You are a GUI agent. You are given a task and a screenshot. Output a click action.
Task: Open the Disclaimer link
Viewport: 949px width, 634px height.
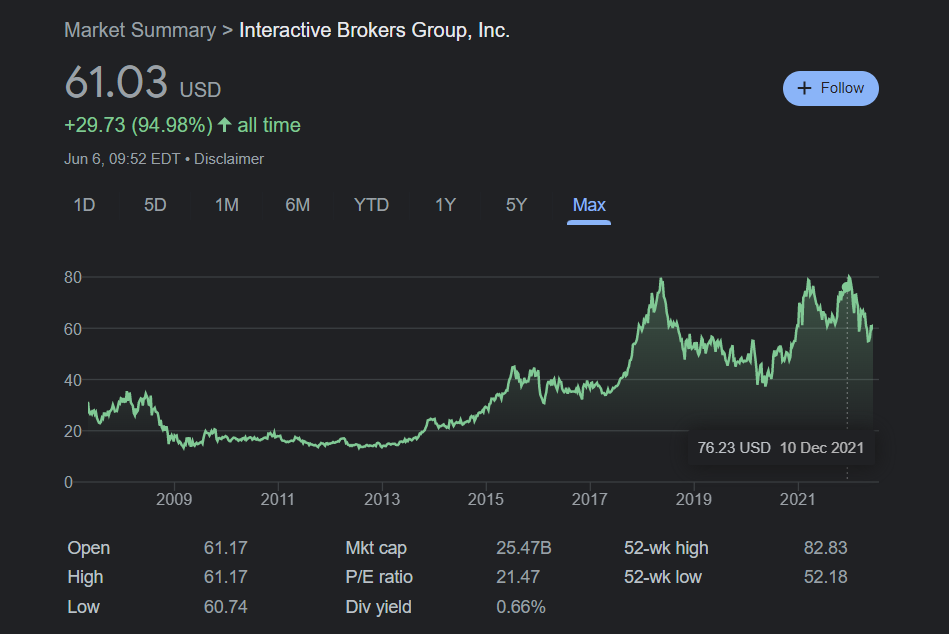coord(229,158)
